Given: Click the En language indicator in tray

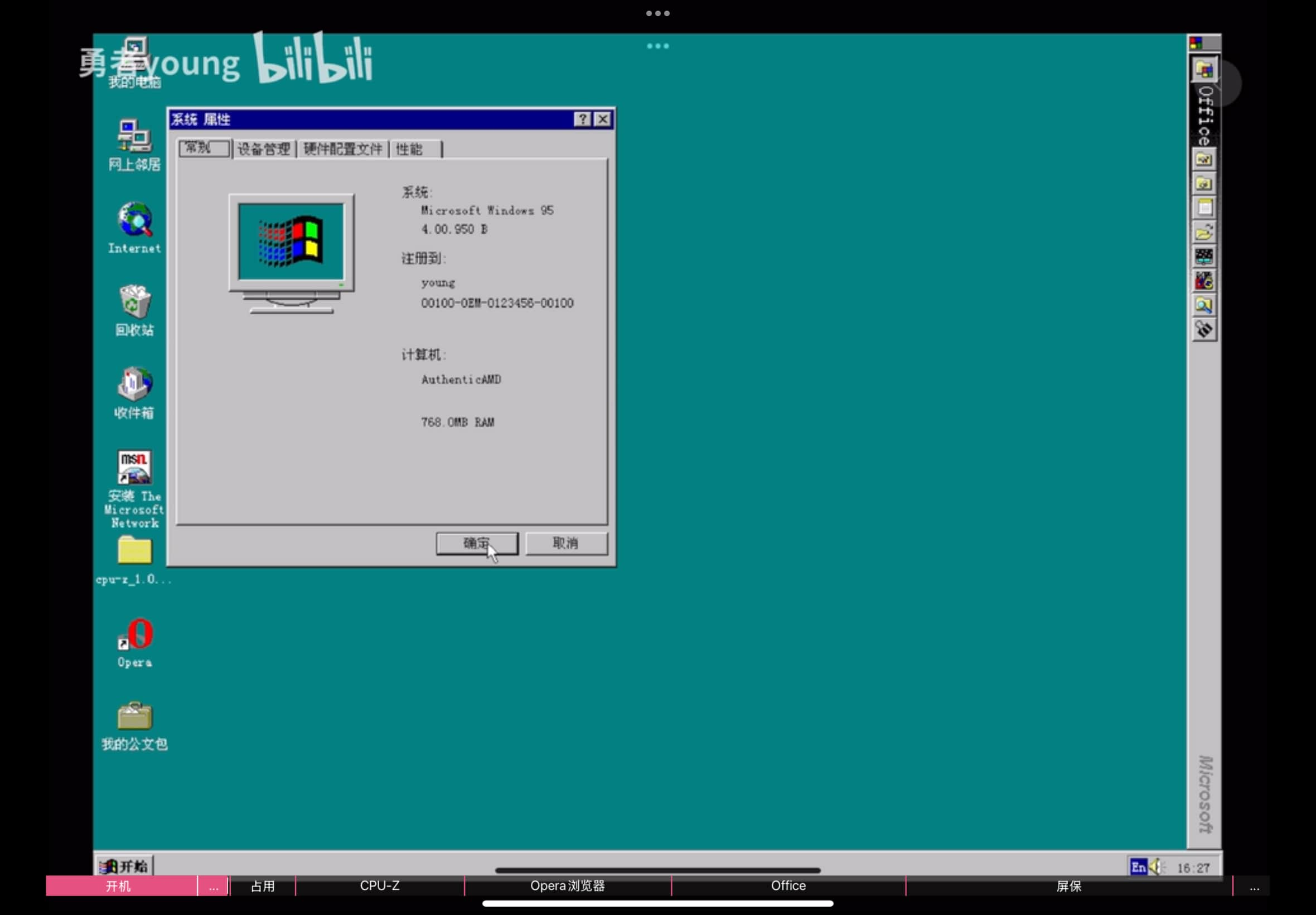Looking at the screenshot, I should 1138,867.
